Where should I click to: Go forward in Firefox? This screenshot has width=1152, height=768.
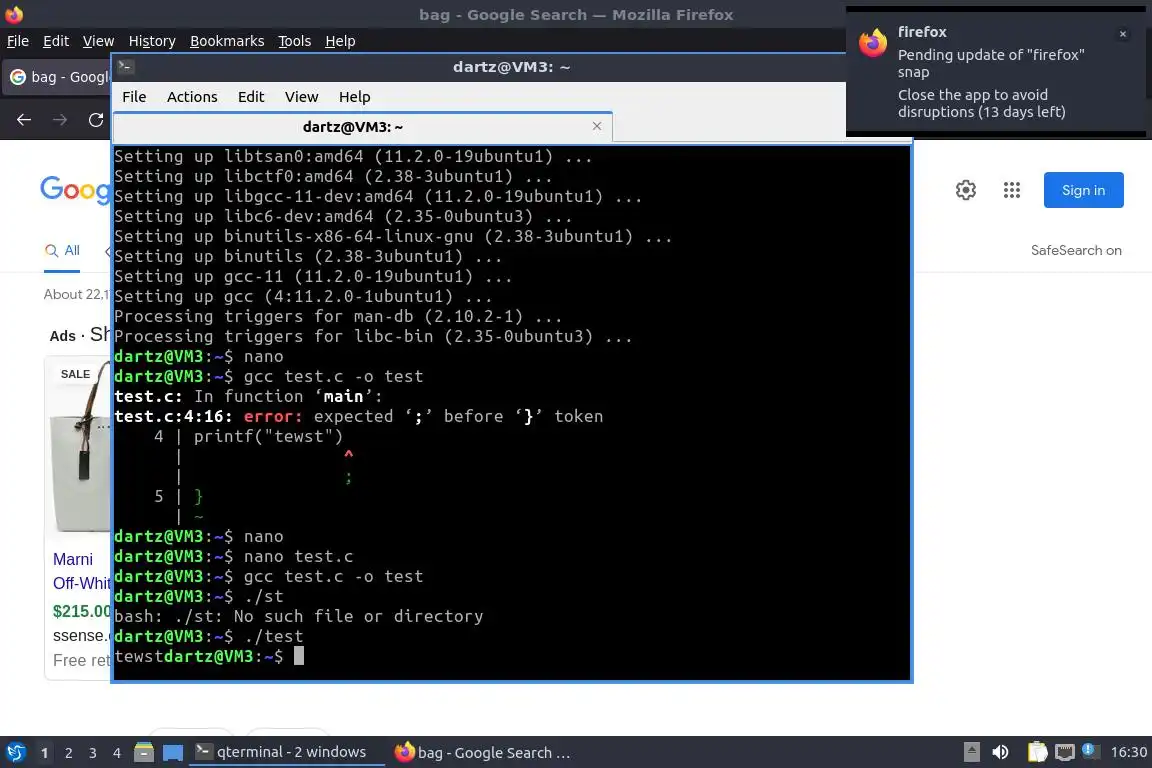coord(60,120)
